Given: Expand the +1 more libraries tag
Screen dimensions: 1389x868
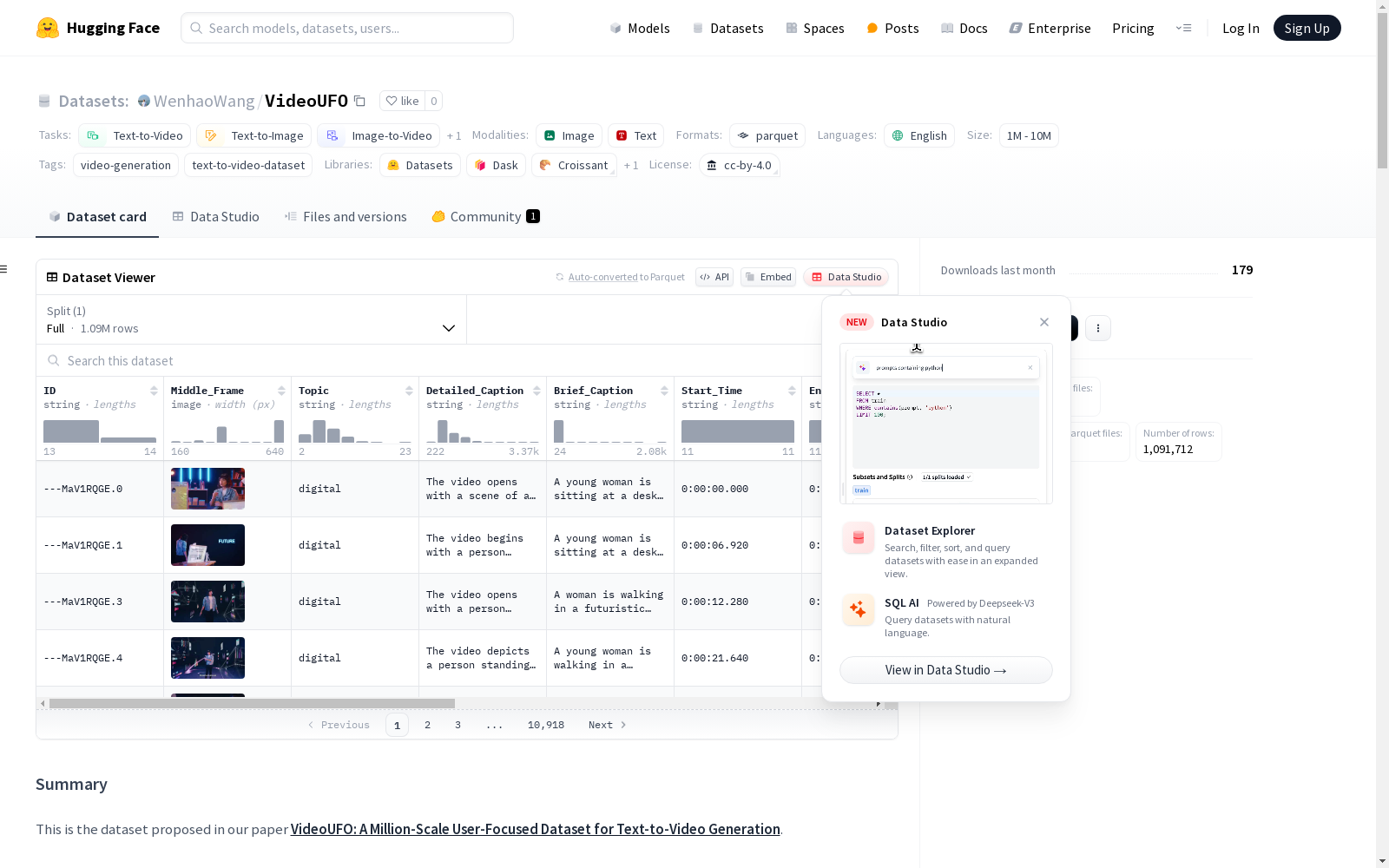Looking at the screenshot, I should tap(631, 165).
